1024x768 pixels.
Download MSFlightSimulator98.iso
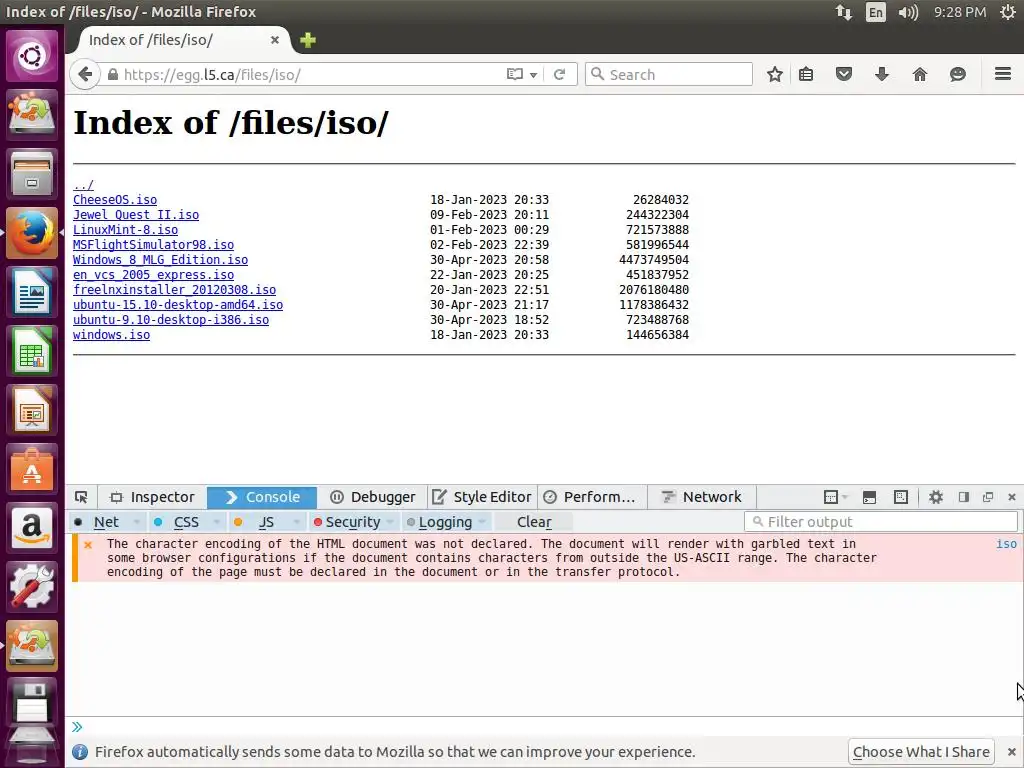coord(153,245)
